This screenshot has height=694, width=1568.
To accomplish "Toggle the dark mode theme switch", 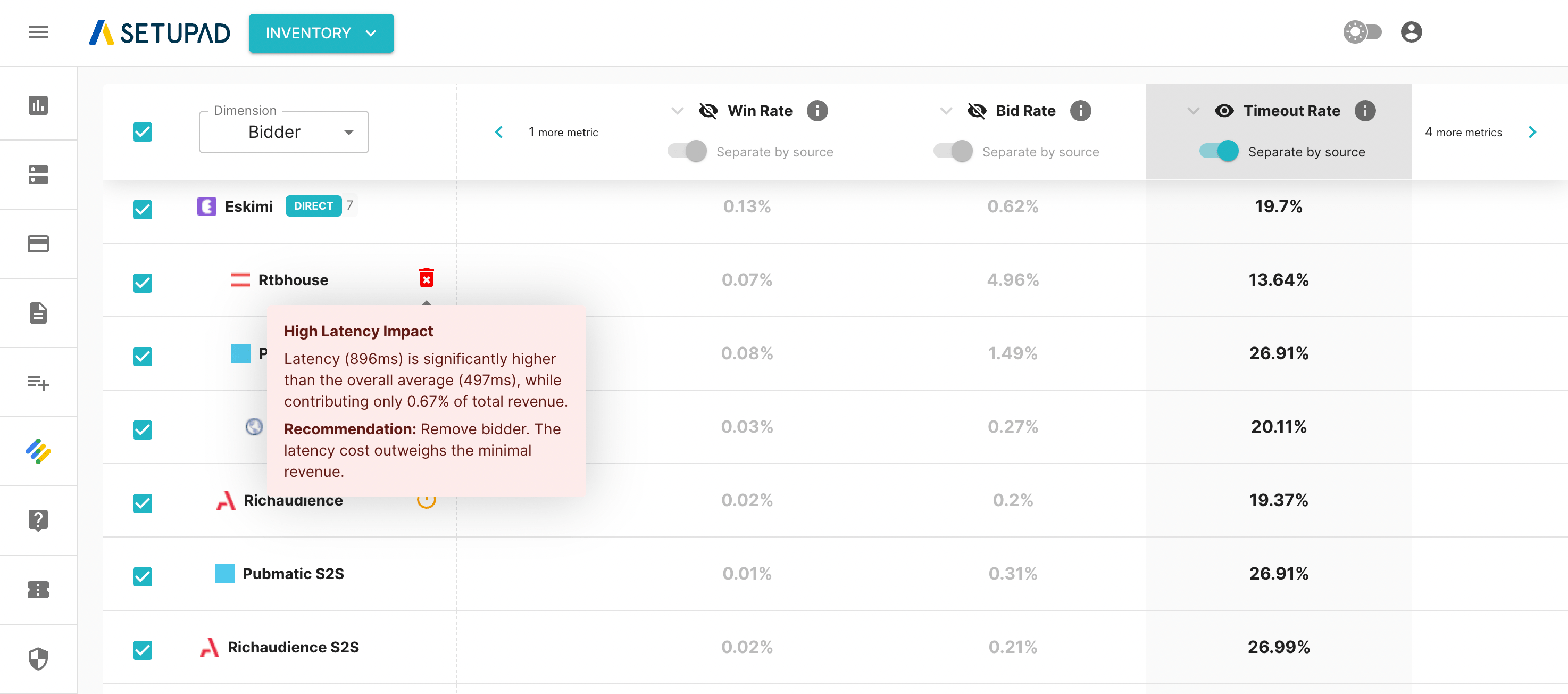I will pos(1362,32).
